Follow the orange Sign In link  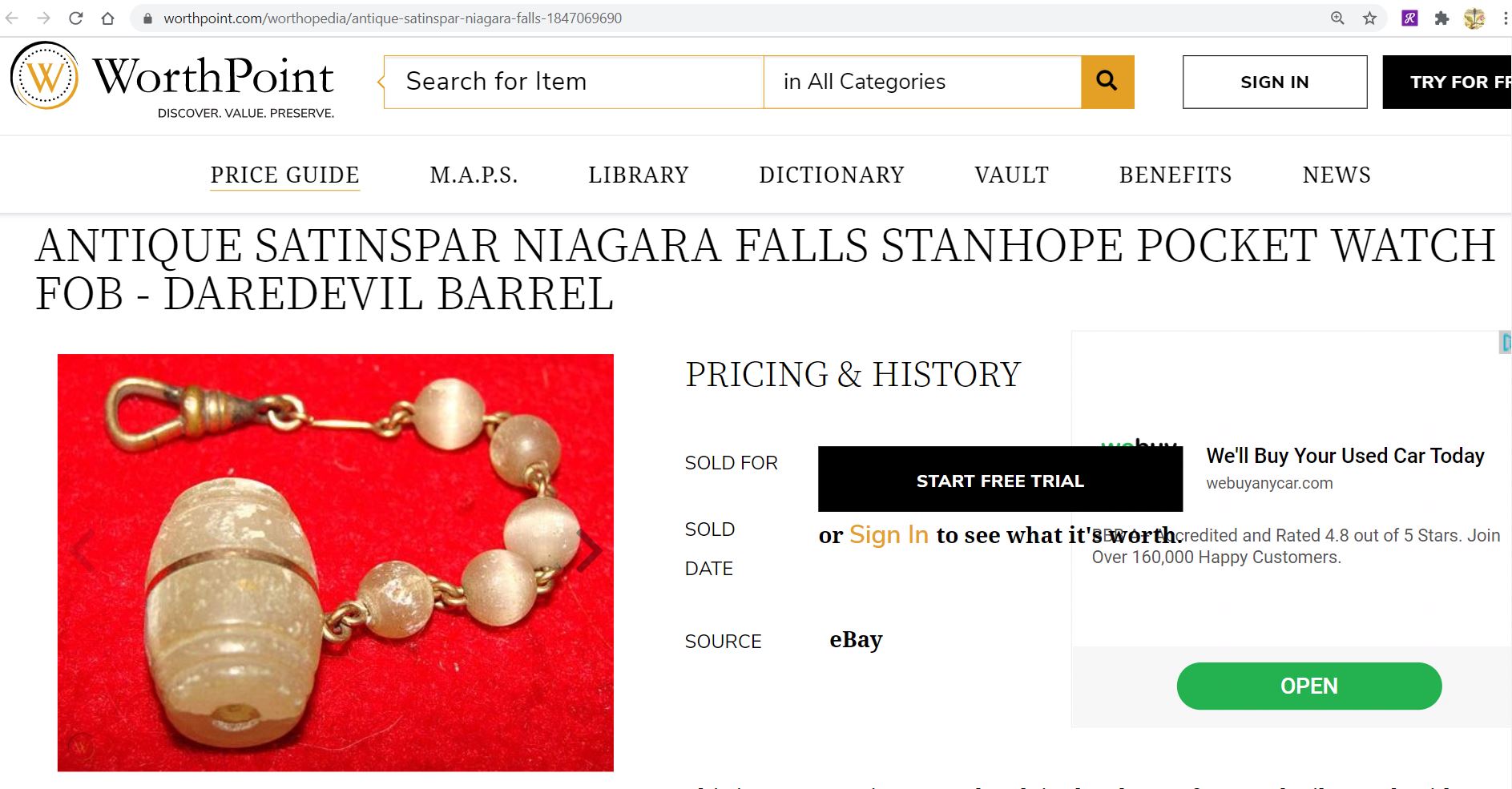[x=889, y=534]
